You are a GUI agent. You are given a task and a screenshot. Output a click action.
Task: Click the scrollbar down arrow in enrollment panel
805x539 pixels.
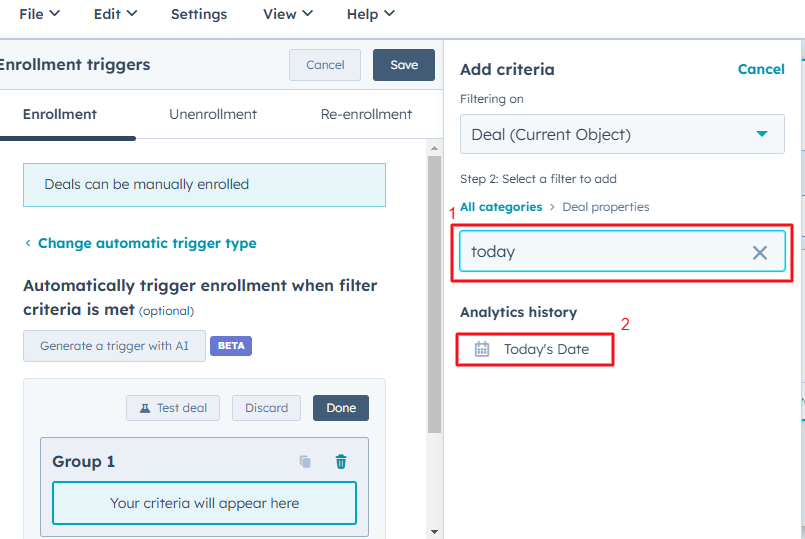[x=434, y=531]
